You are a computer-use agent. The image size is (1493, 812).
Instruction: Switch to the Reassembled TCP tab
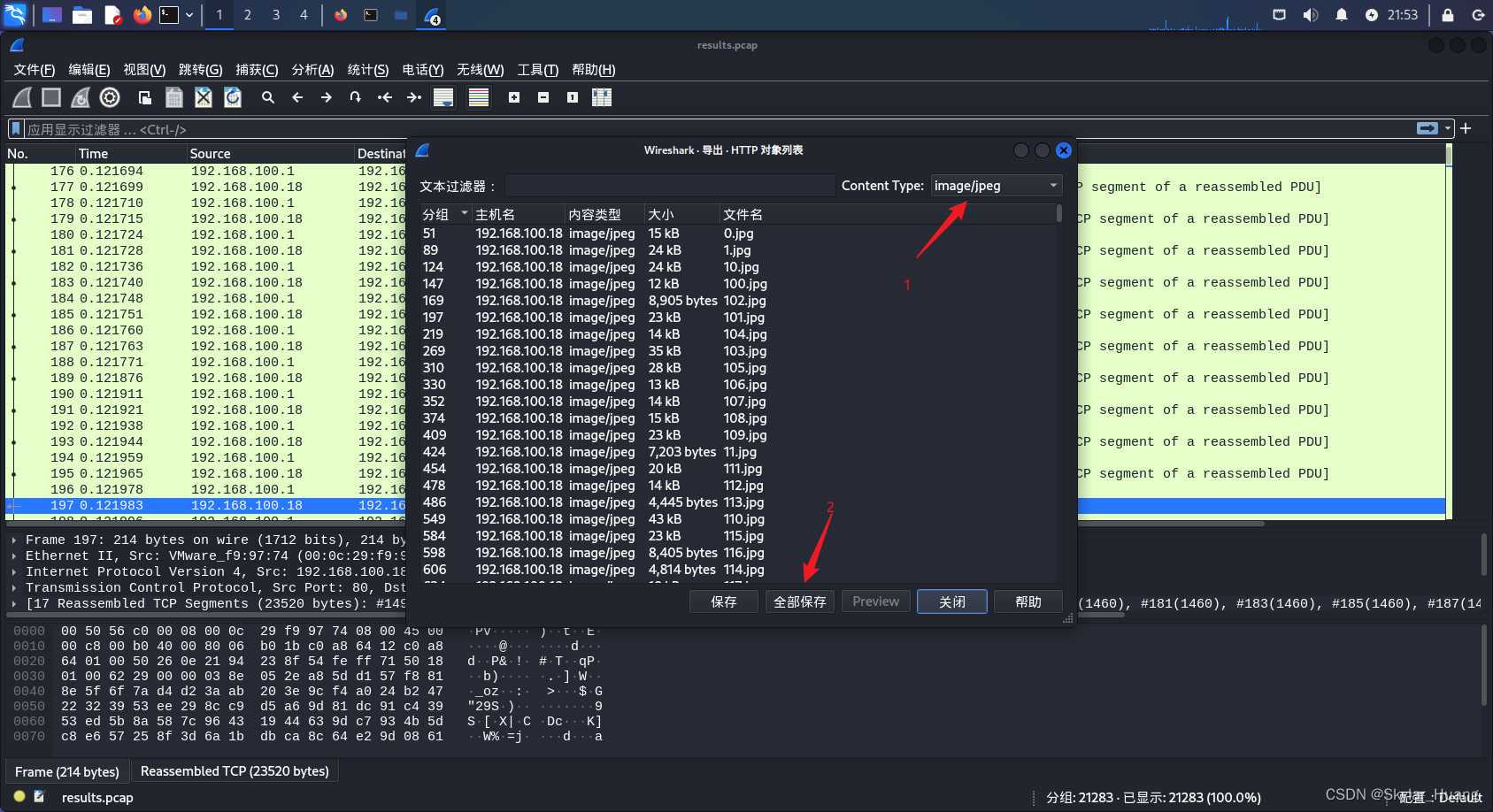coord(235,770)
